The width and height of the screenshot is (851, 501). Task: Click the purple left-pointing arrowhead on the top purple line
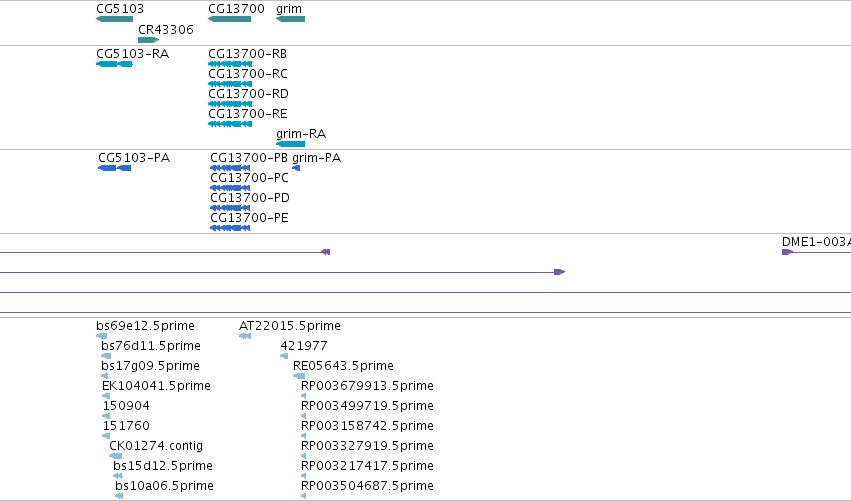325,252
